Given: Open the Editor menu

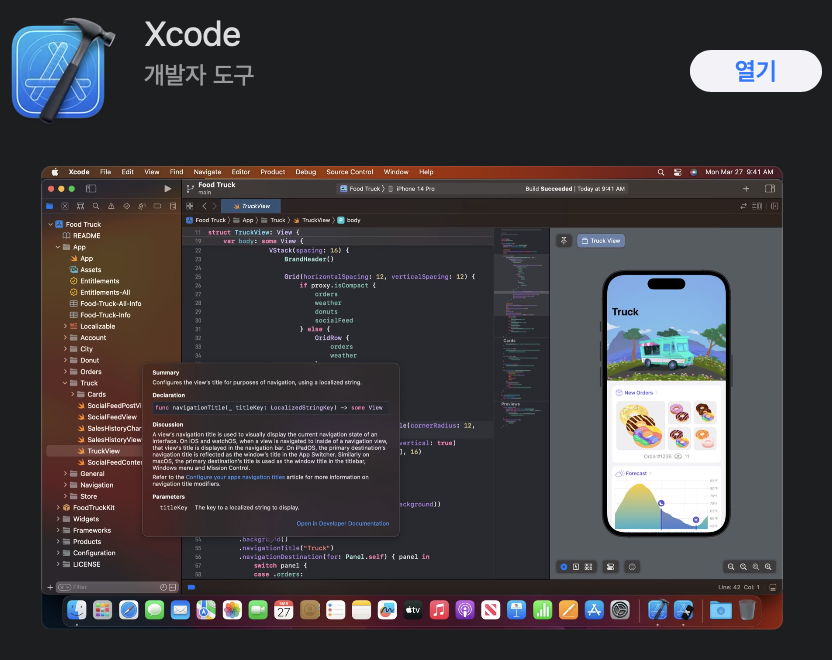Looking at the screenshot, I should pos(240,172).
